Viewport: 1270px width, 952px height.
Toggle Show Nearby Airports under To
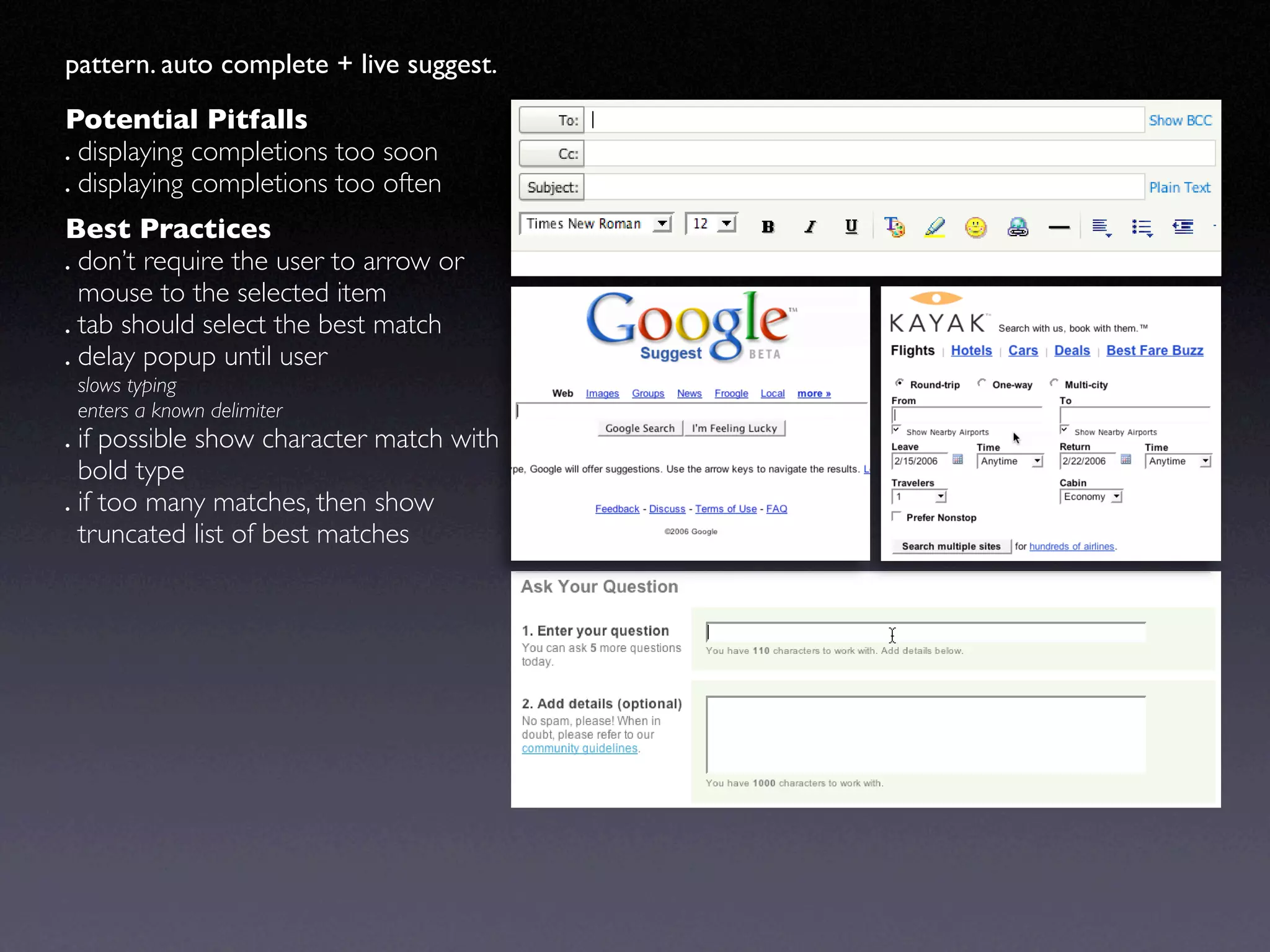tap(1064, 430)
